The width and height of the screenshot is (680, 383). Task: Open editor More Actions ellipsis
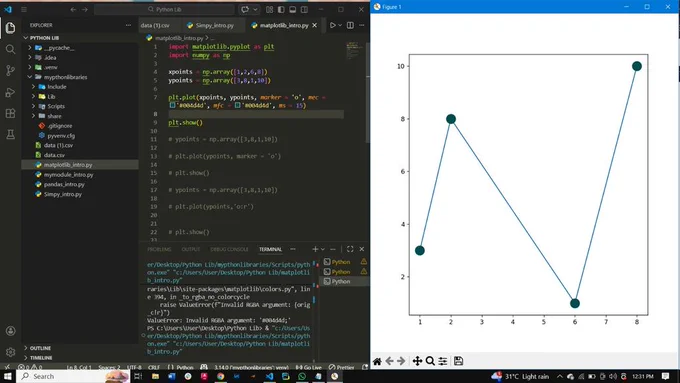[x=362, y=25]
